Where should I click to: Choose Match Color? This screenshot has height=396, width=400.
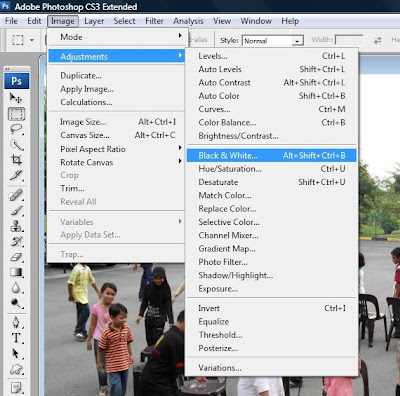[x=272, y=195]
